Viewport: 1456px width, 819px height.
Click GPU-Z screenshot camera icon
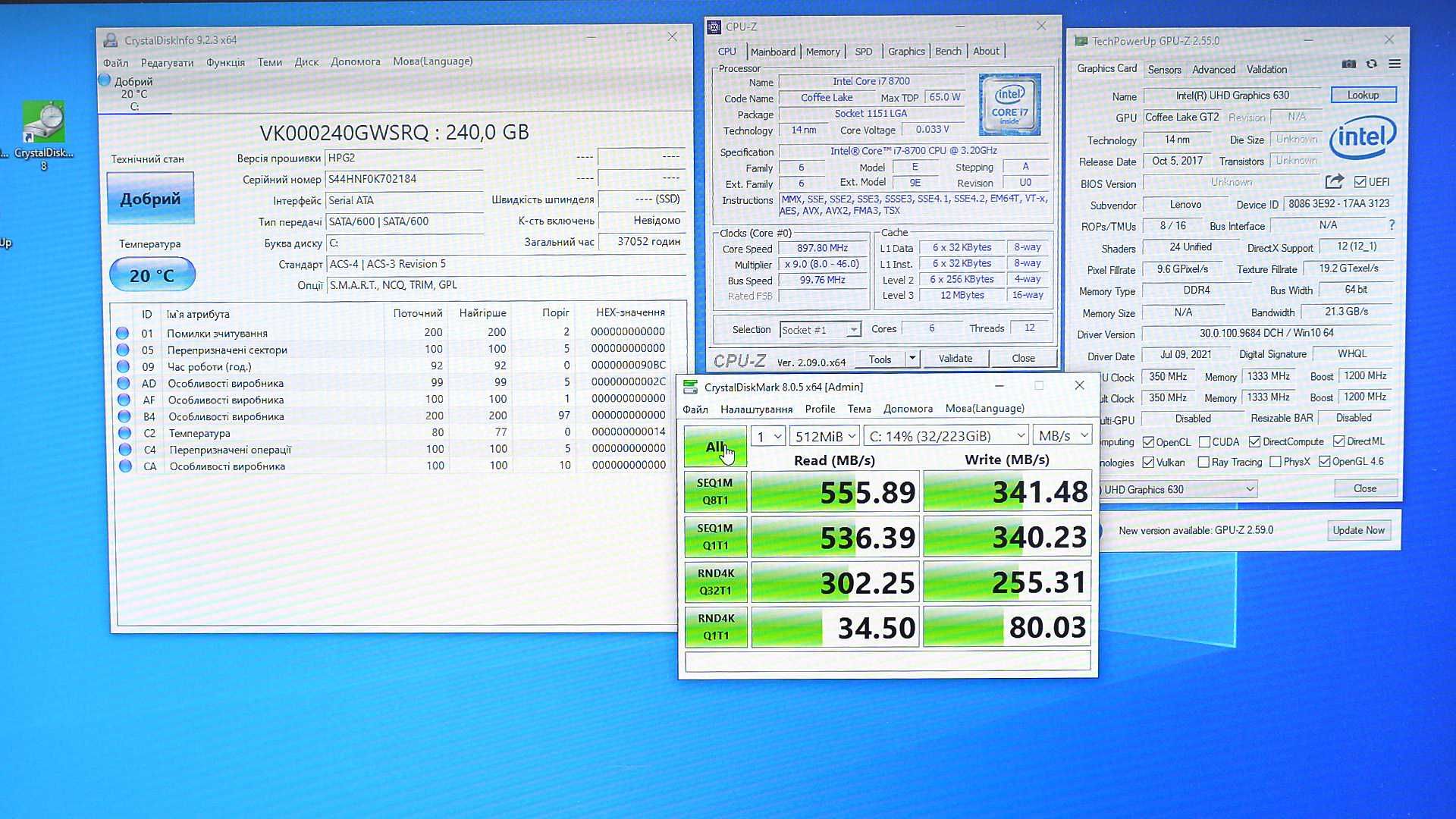click(1348, 64)
